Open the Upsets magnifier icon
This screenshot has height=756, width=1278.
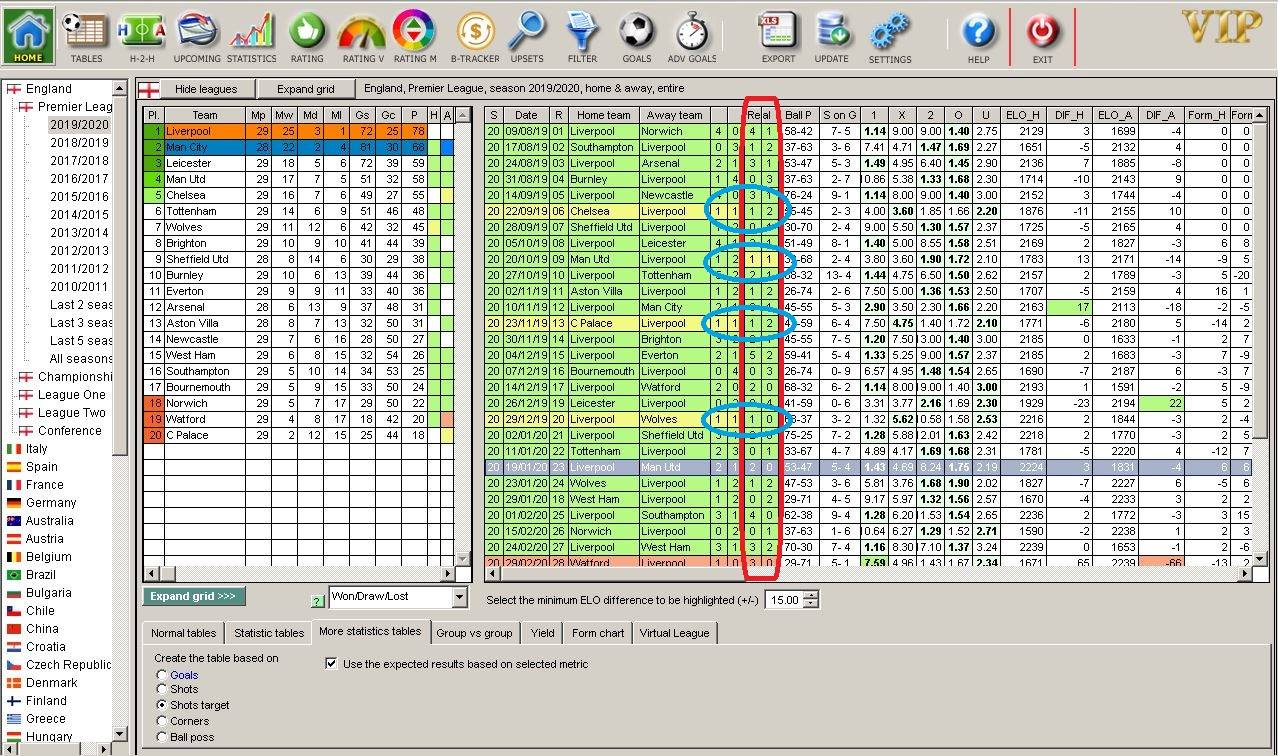pos(527,37)
